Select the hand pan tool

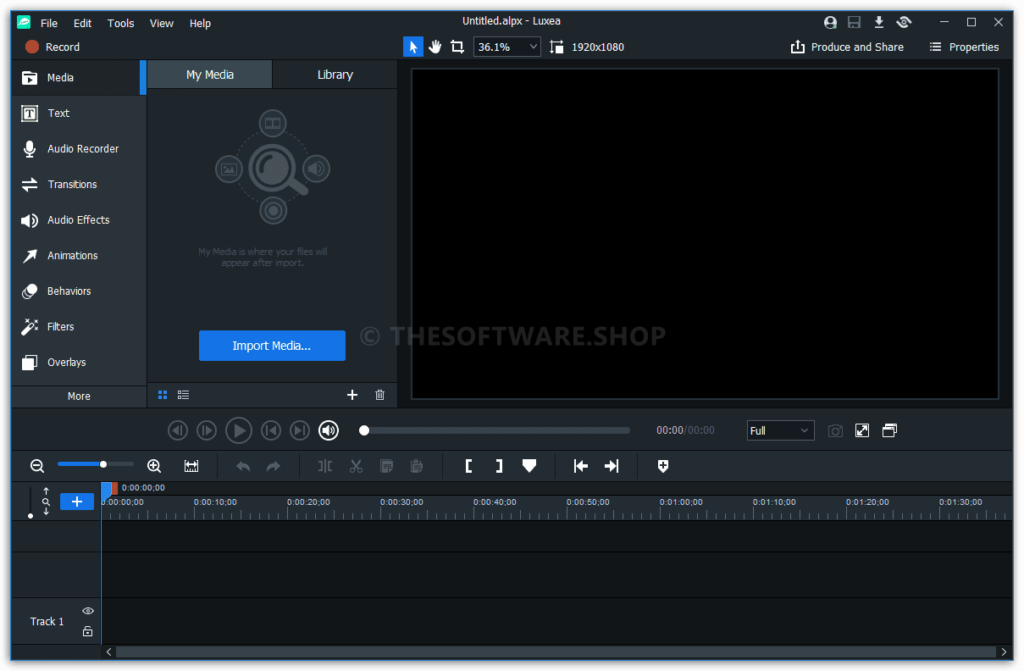[x=435, y=47]
